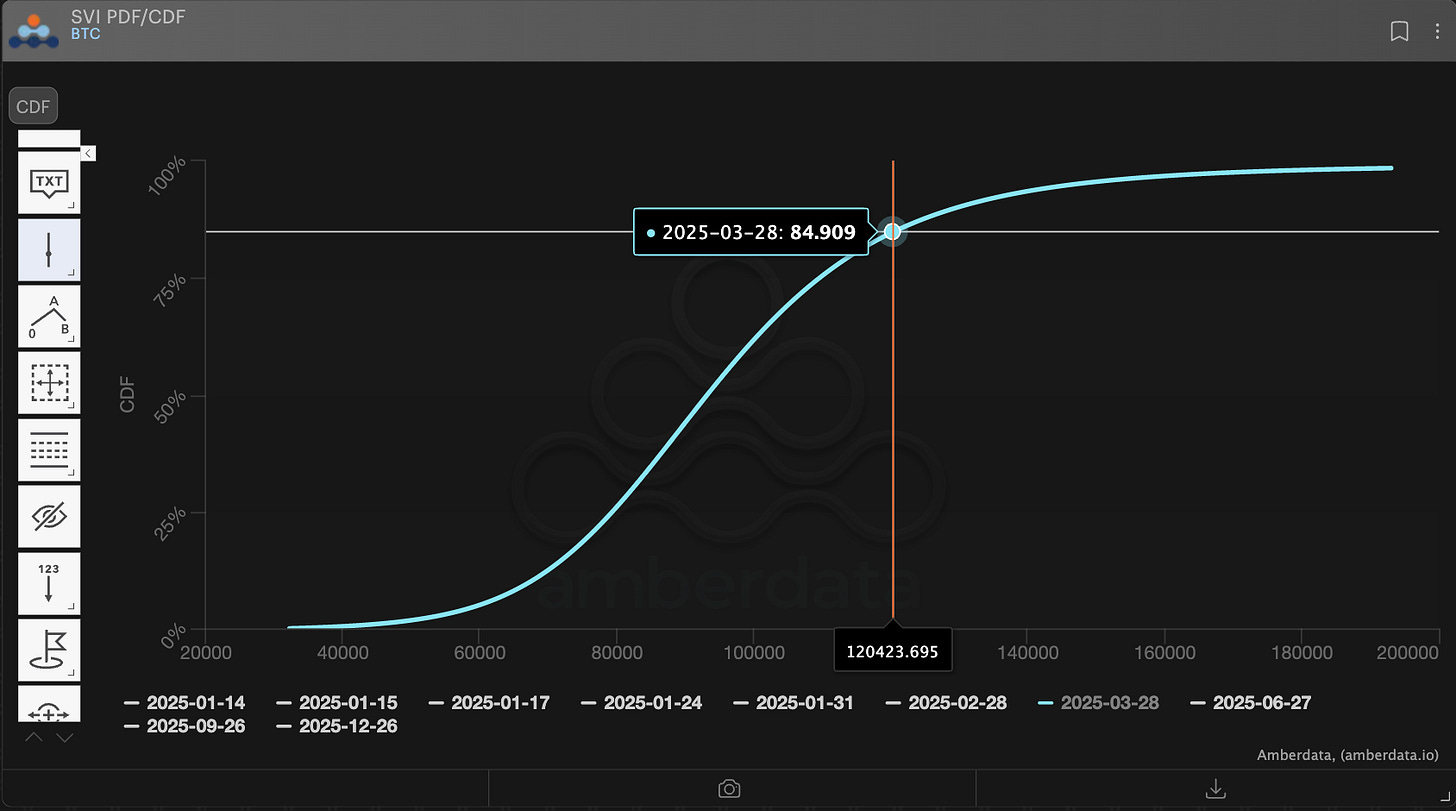Toggle the 2025-01-24 legend series

point(641,703)
